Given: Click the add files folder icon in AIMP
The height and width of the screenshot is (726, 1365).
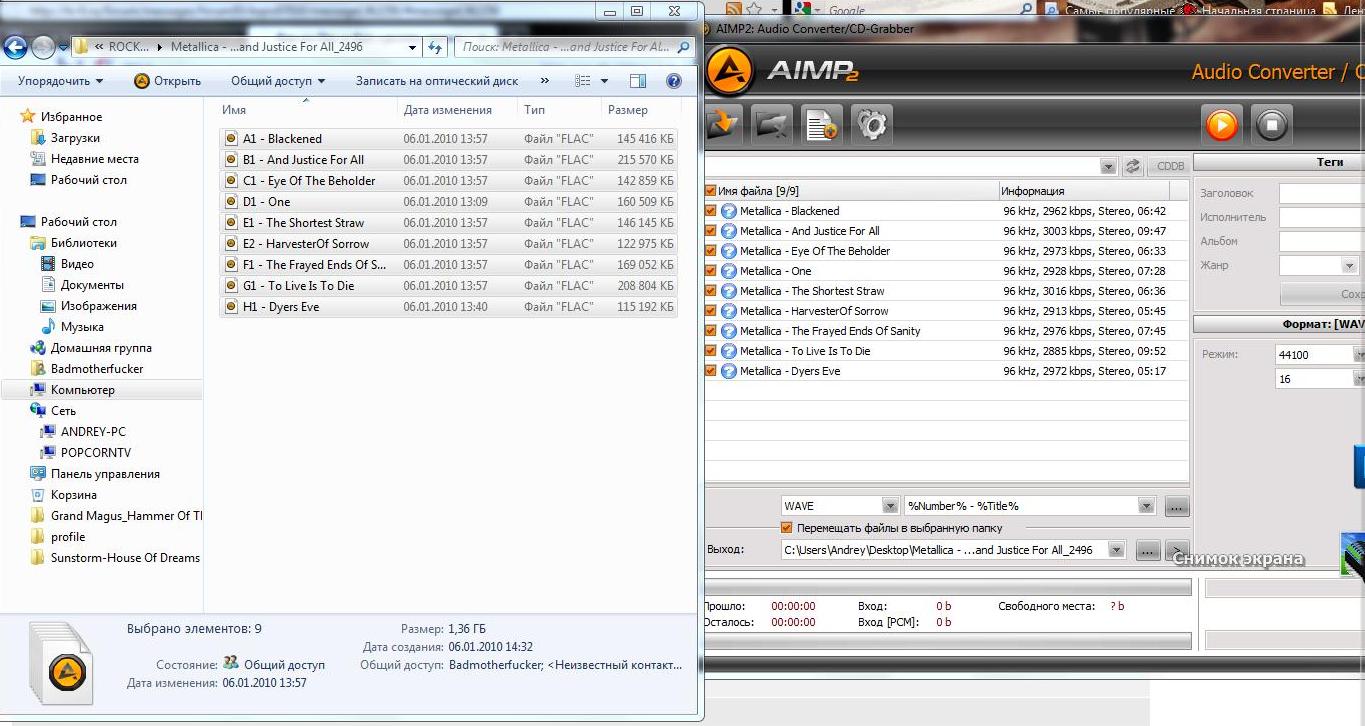Looking at the screenshot, I should (722, 125).
